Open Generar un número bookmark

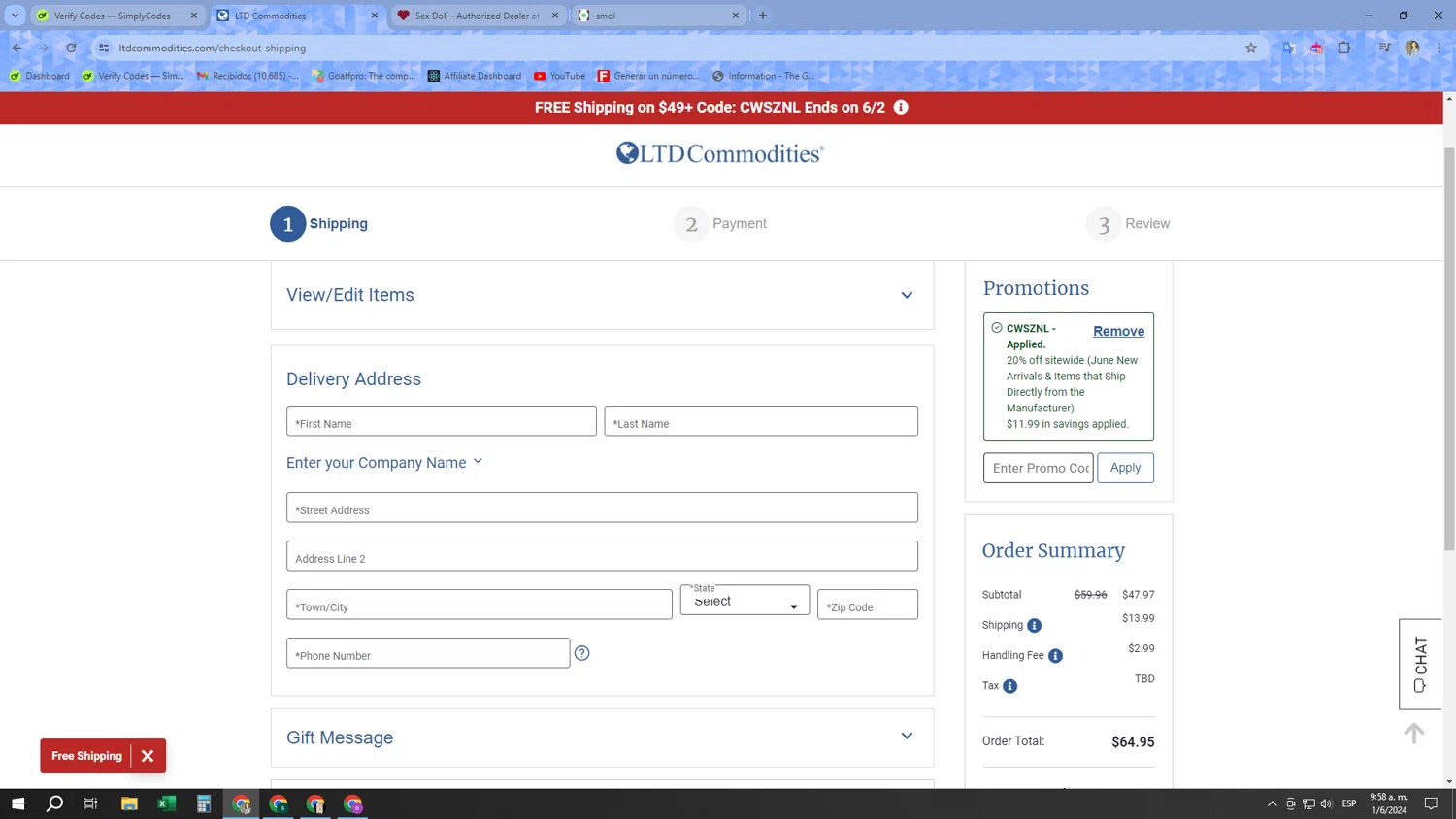coord(647,76)
